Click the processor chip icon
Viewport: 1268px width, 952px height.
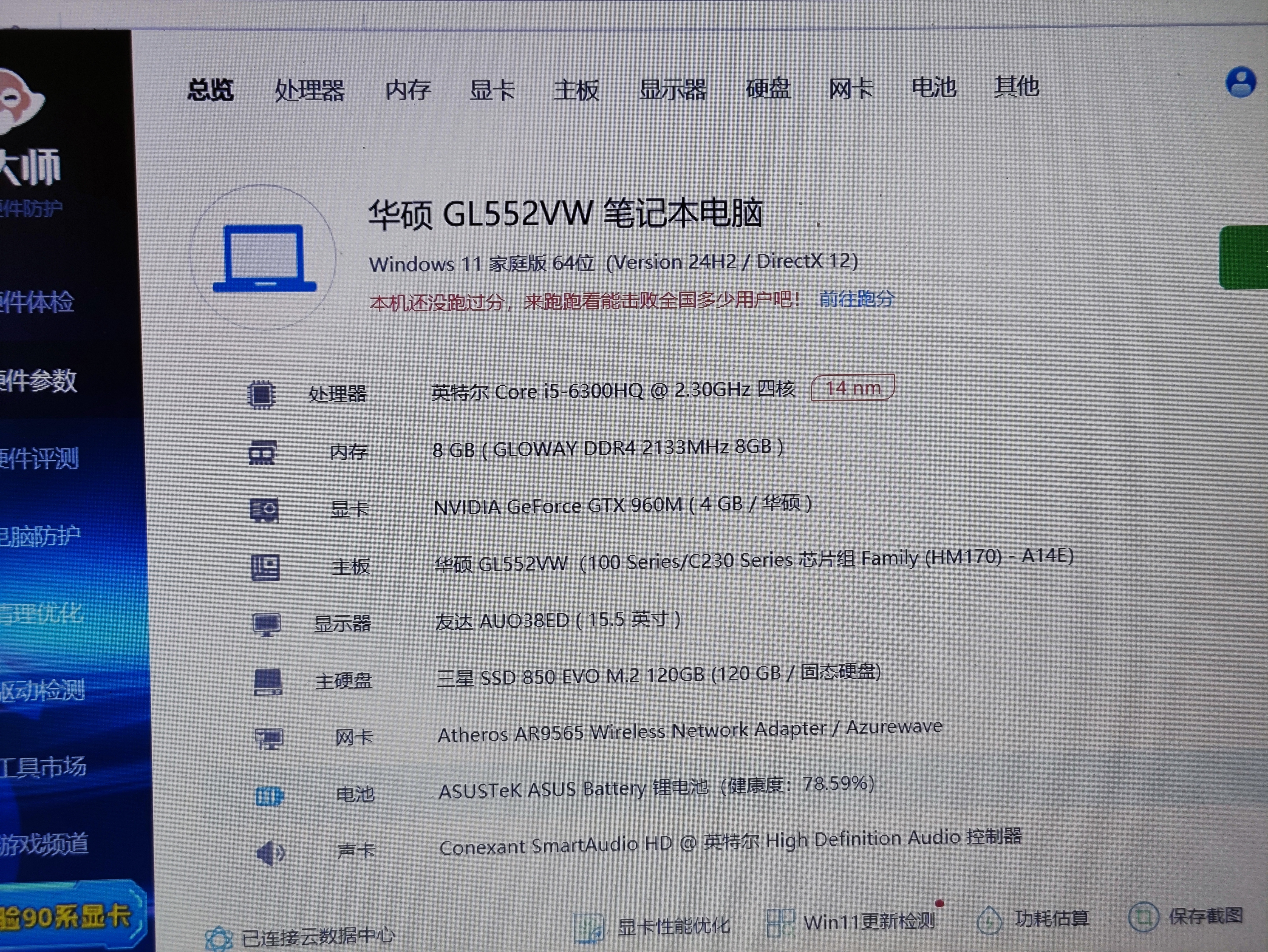(x=261, y=394)
